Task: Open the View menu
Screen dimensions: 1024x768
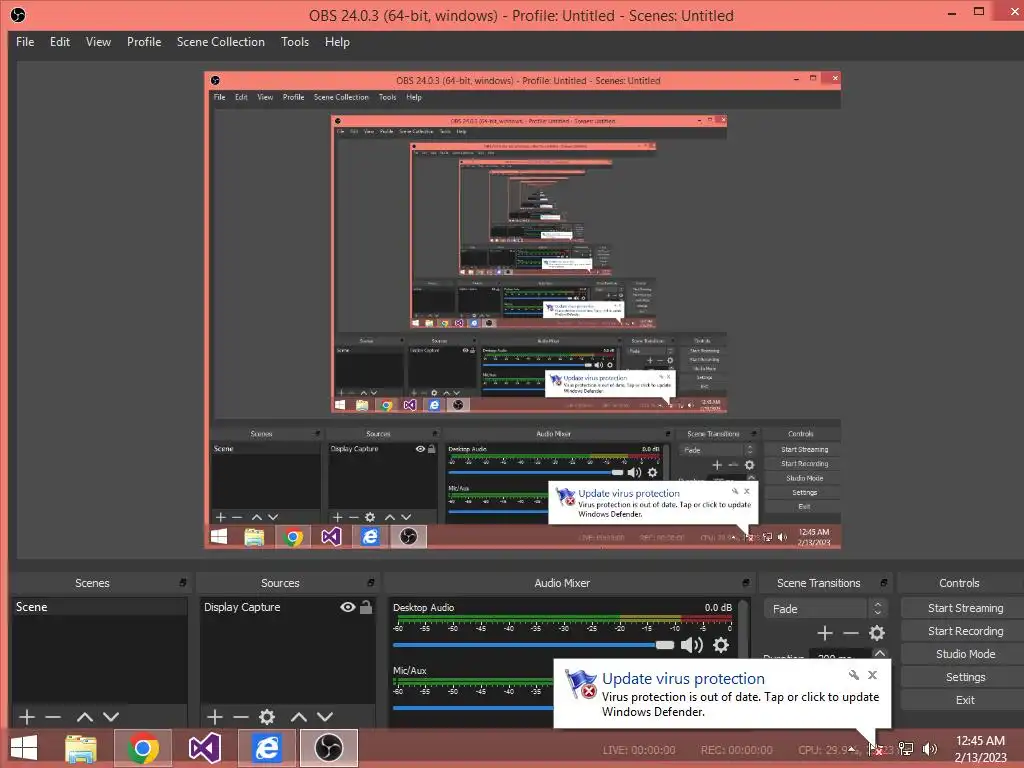Action: click(98, 42)
